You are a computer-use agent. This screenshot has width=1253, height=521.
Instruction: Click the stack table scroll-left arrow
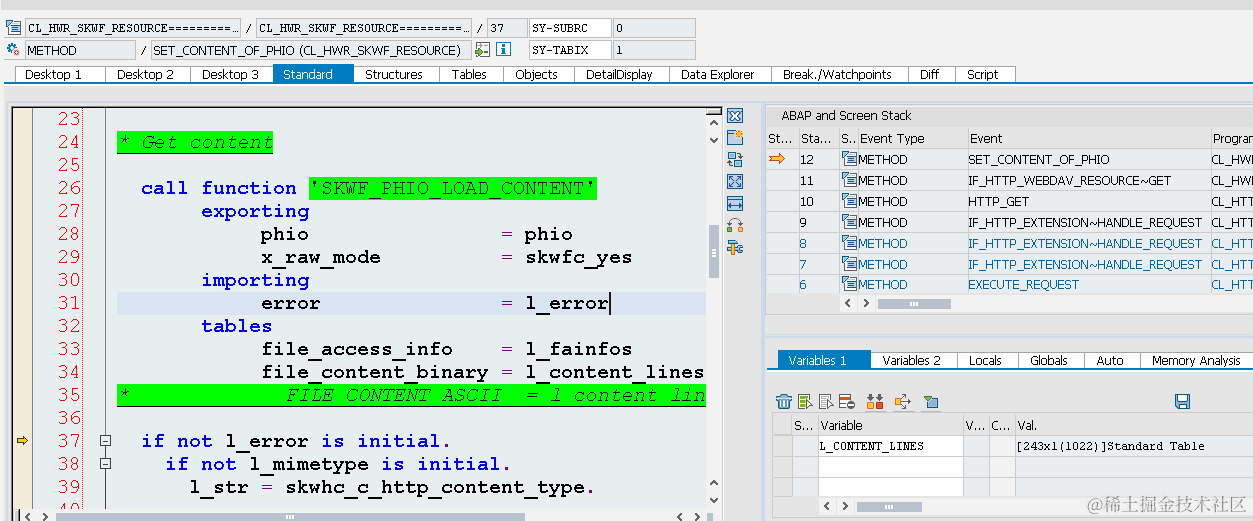point(848,303)
